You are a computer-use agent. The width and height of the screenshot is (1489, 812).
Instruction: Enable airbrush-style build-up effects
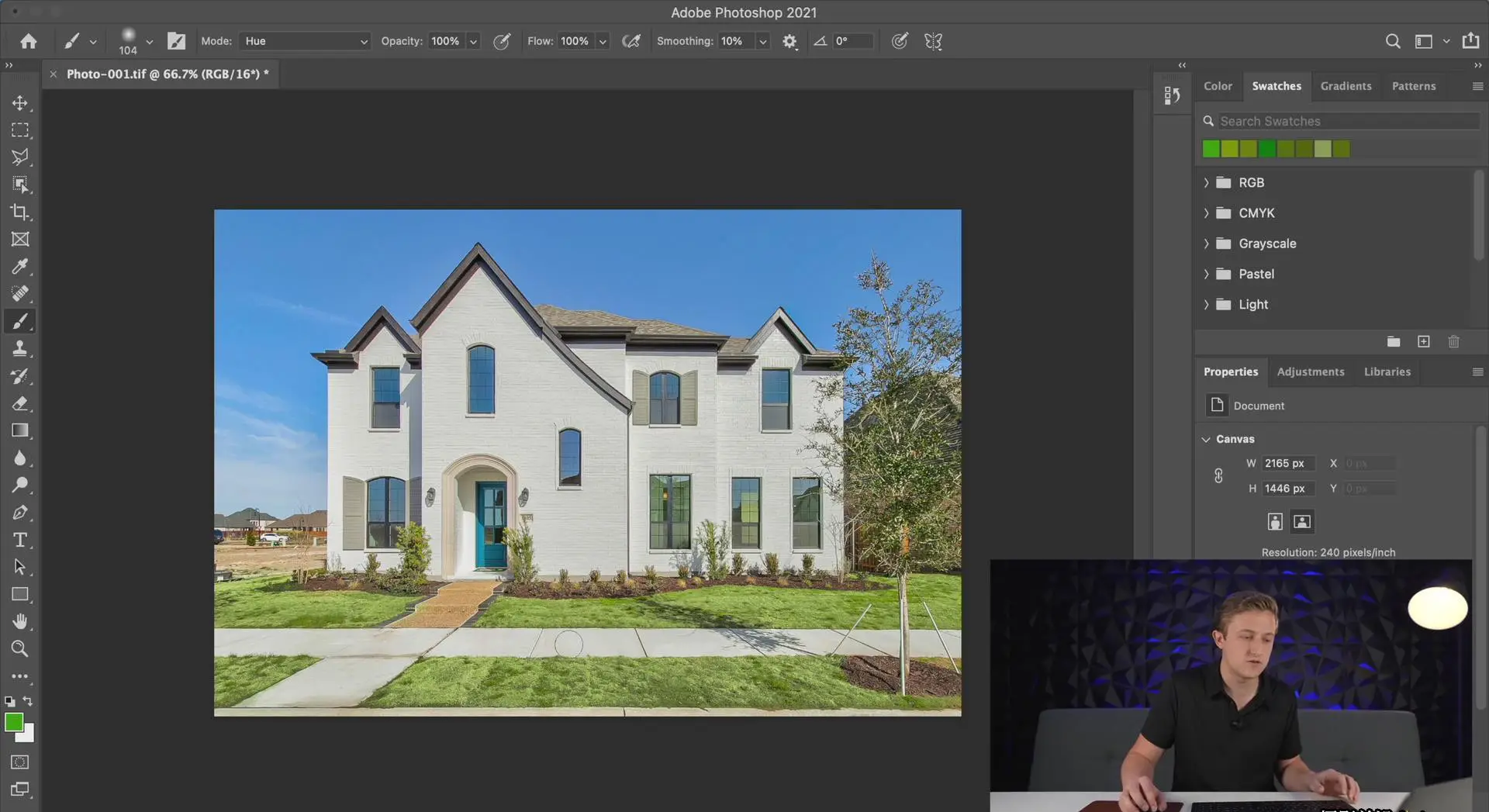click(631, 41)
